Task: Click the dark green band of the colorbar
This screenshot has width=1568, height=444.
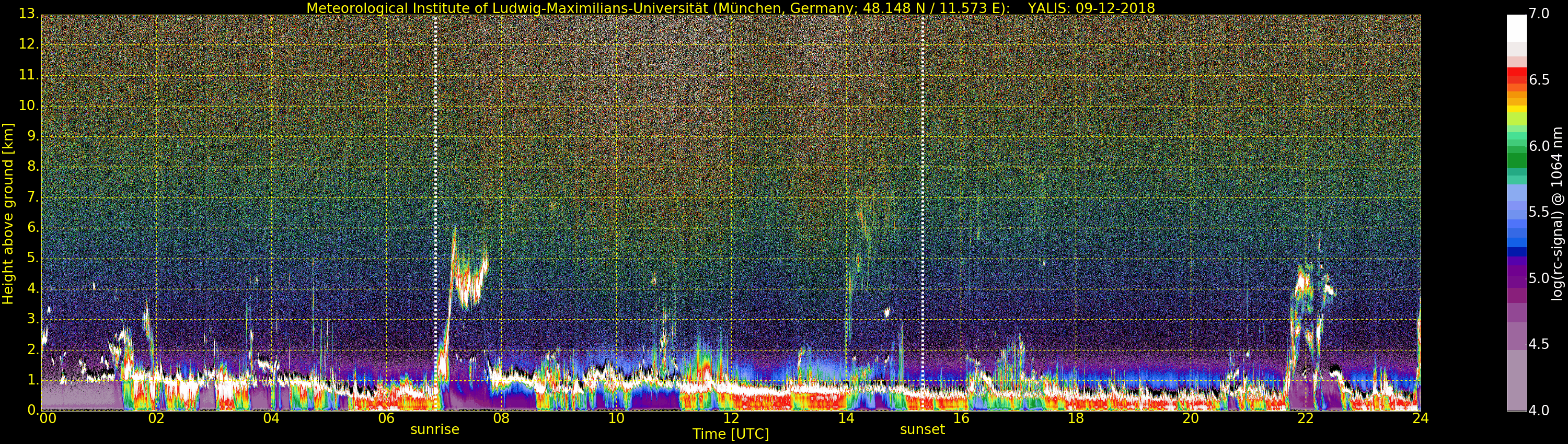Action: (x=1517, y=160)
